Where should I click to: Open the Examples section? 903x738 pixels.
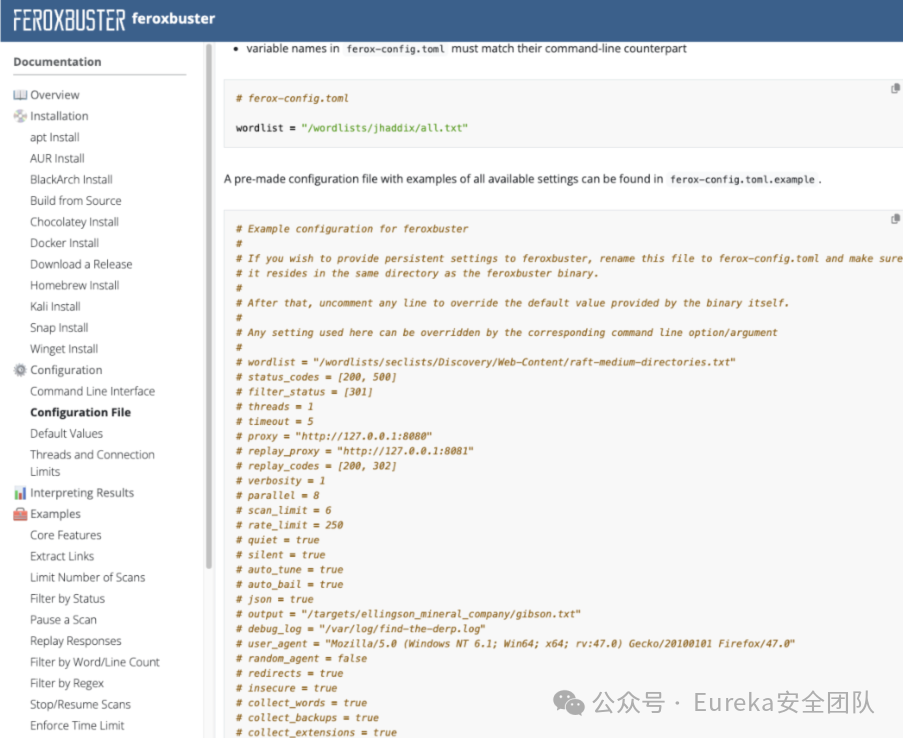coord(55,514)
